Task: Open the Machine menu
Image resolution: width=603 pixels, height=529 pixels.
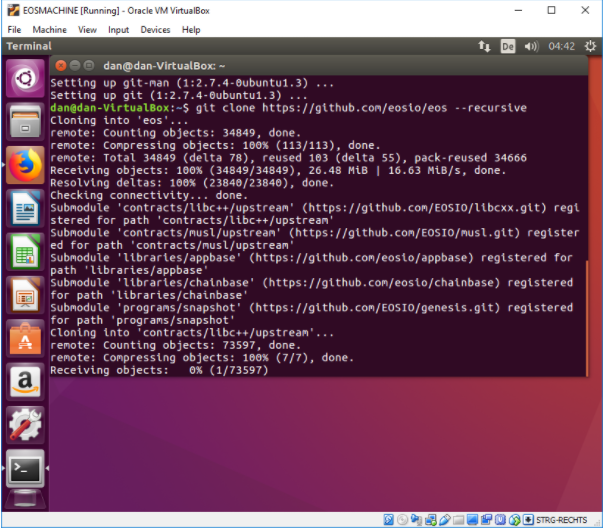Action: pyautogui.click(x=49, y=30)
